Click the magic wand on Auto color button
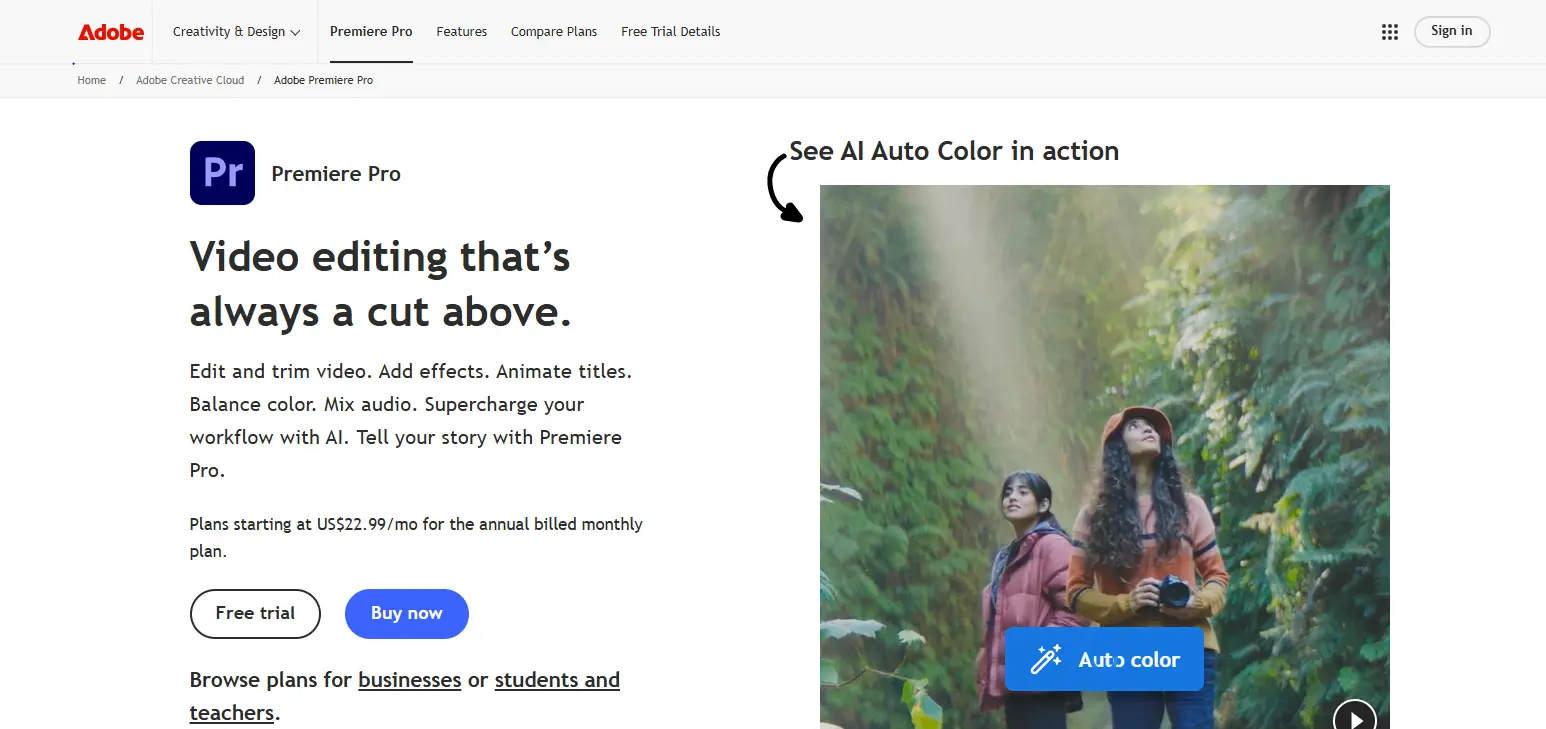This screenshot has width=1546, height=729. (1046, 658)
